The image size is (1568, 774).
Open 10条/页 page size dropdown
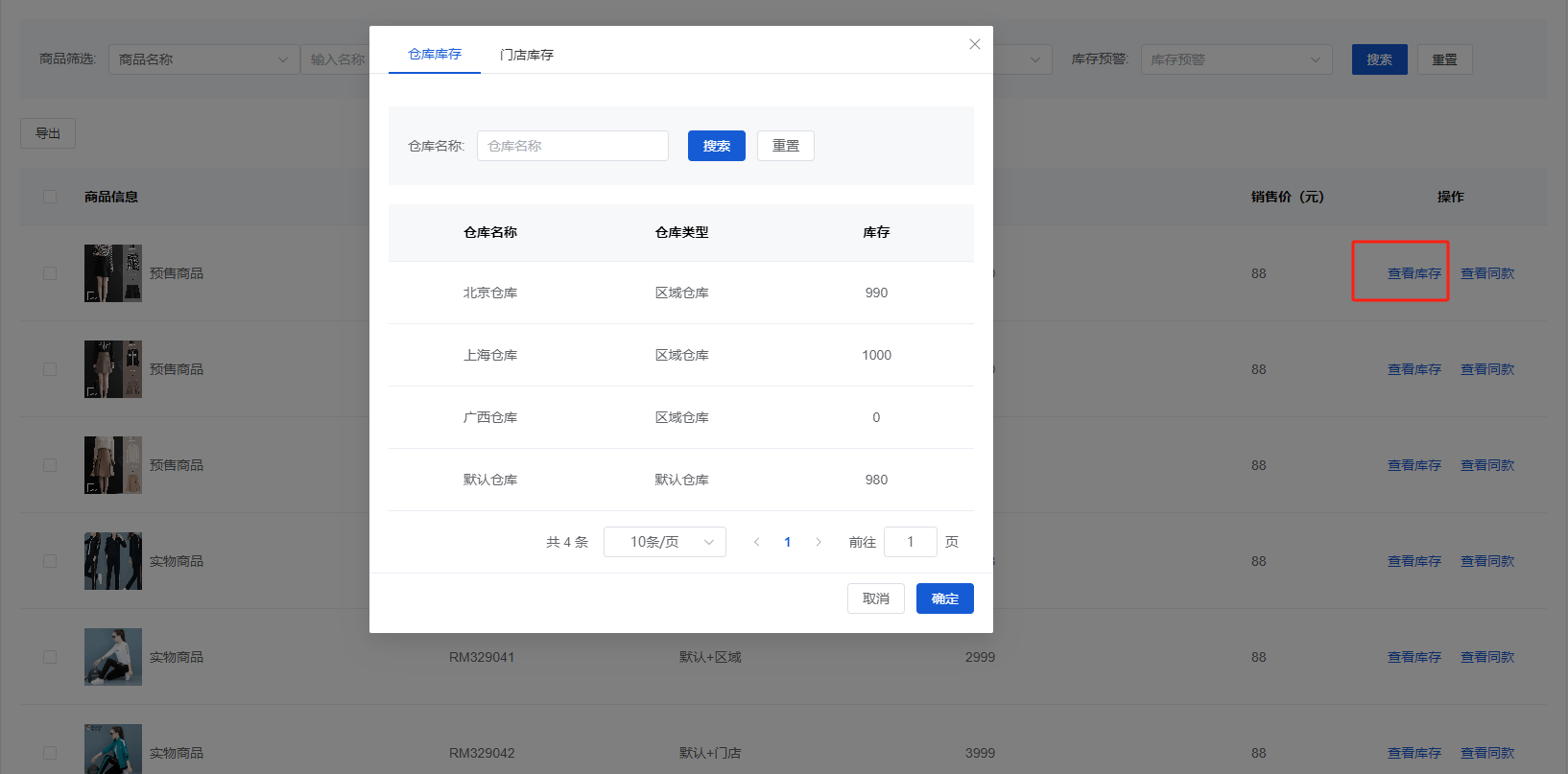pos(665,542)
